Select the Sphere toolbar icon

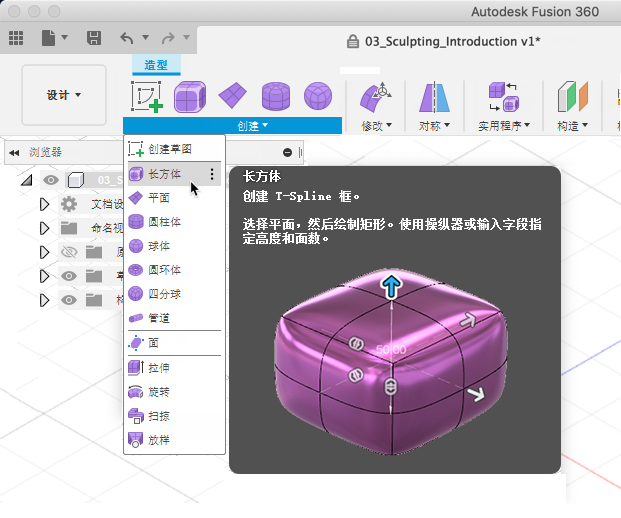pos(318,96)
